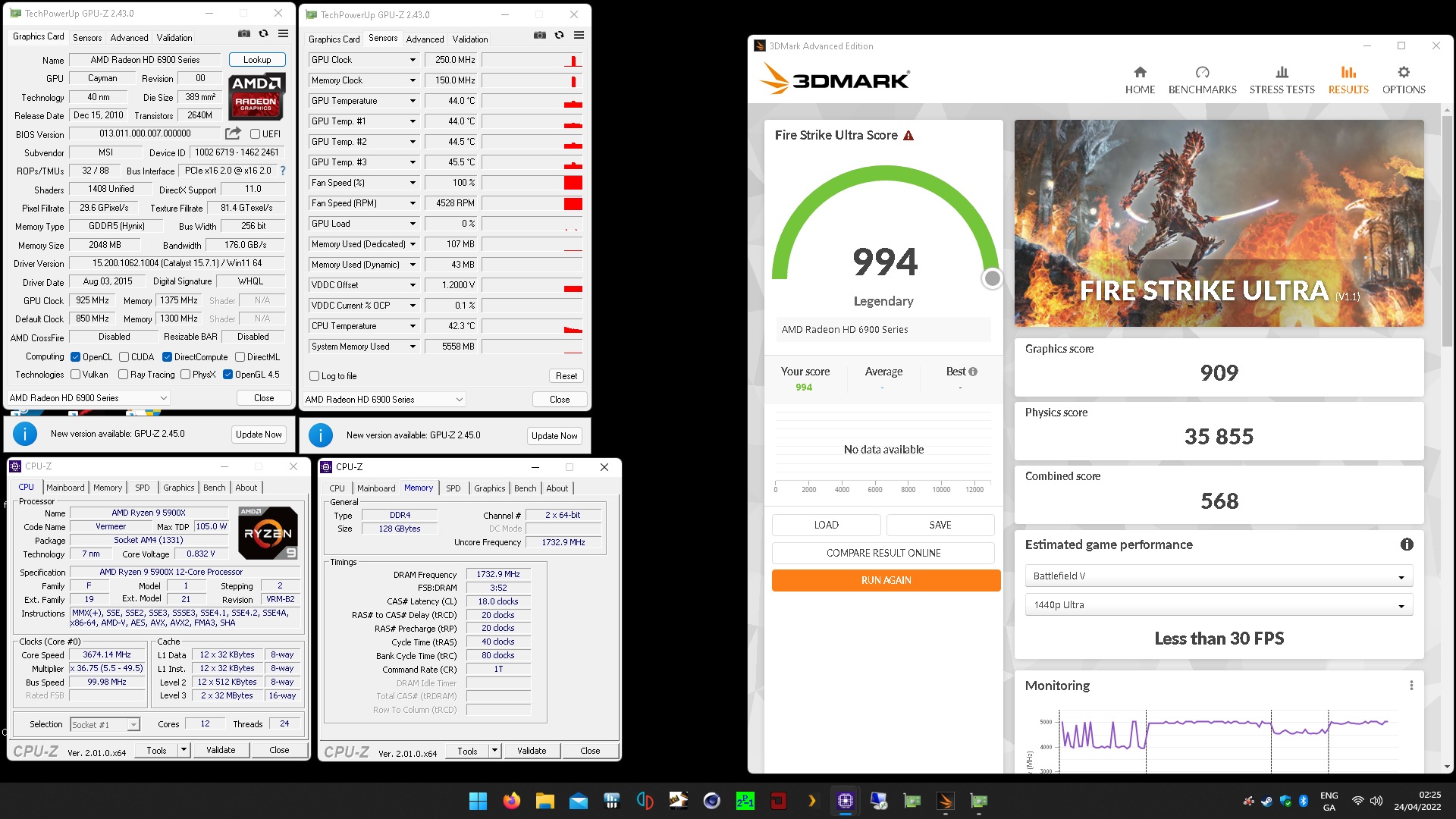Click Steam icon in system tray
Screen dimensions: 1456x819
point(1266,801)
